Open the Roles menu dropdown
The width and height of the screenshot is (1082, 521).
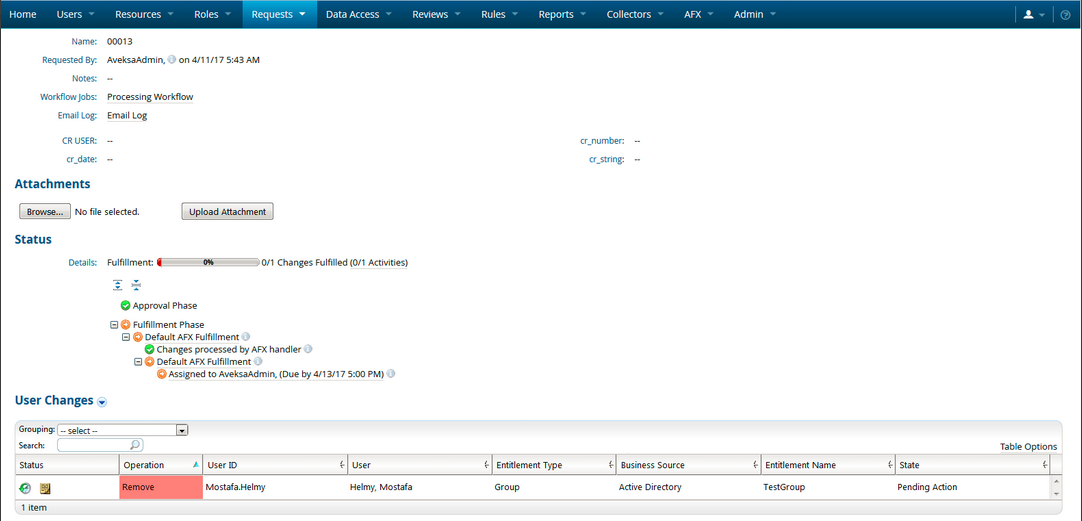point(213,14)
